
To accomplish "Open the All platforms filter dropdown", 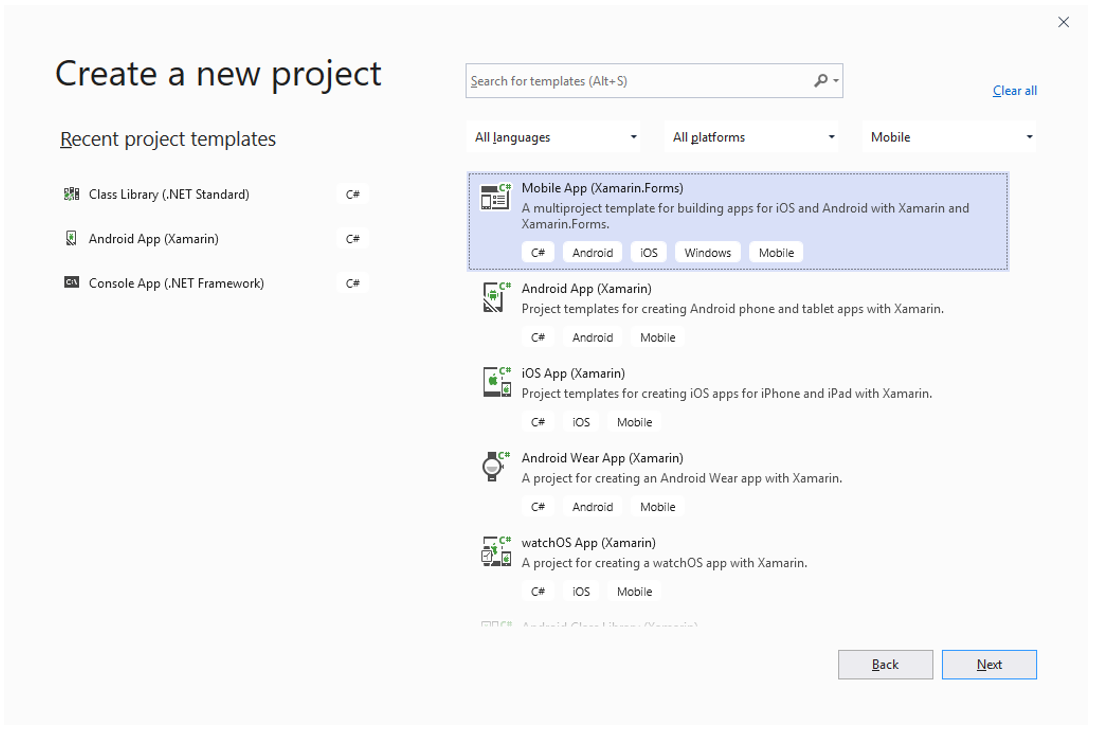I will (x=751, y=137).
